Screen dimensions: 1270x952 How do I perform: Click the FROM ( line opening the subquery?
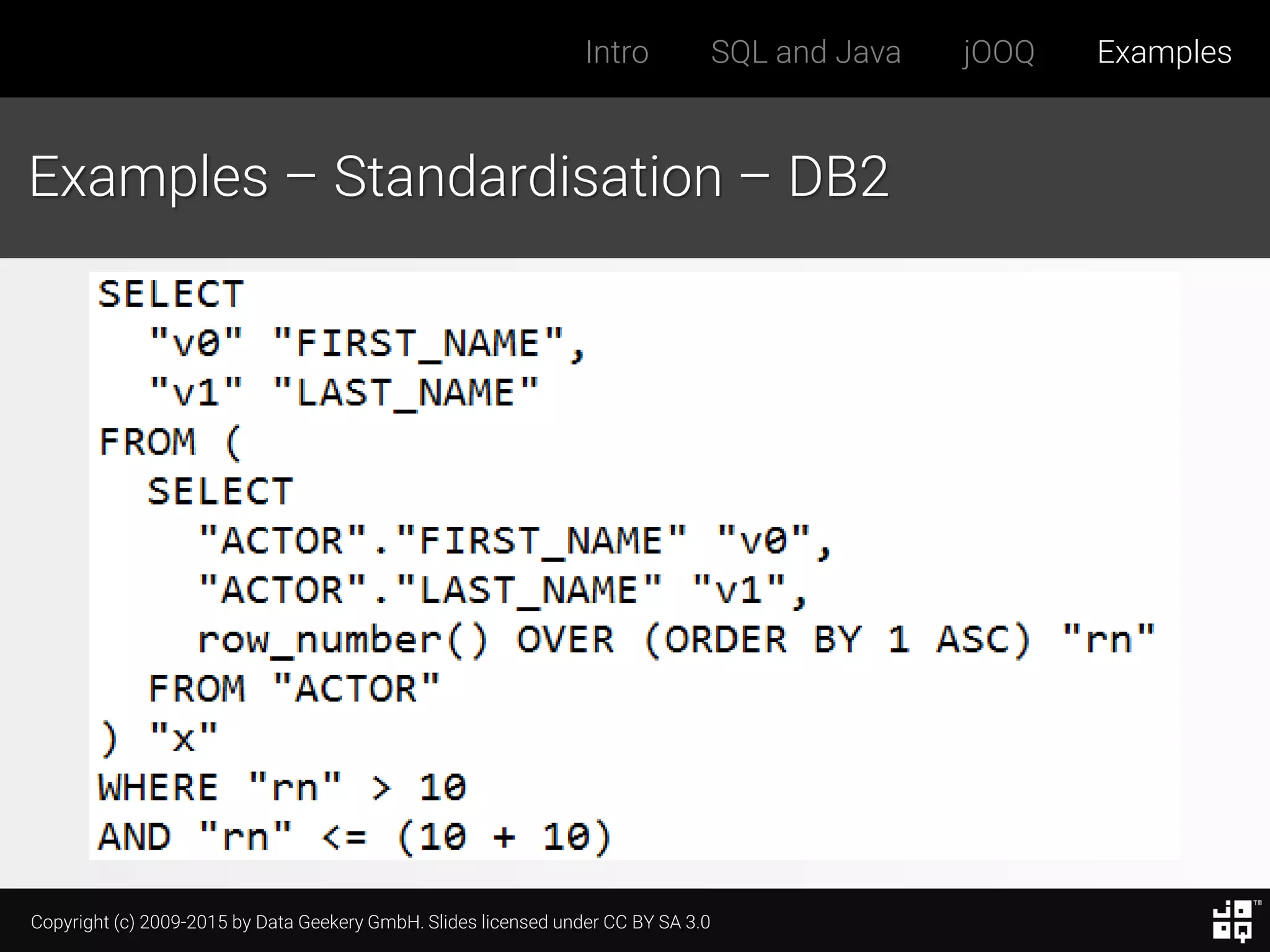click(x=170, y=443)
